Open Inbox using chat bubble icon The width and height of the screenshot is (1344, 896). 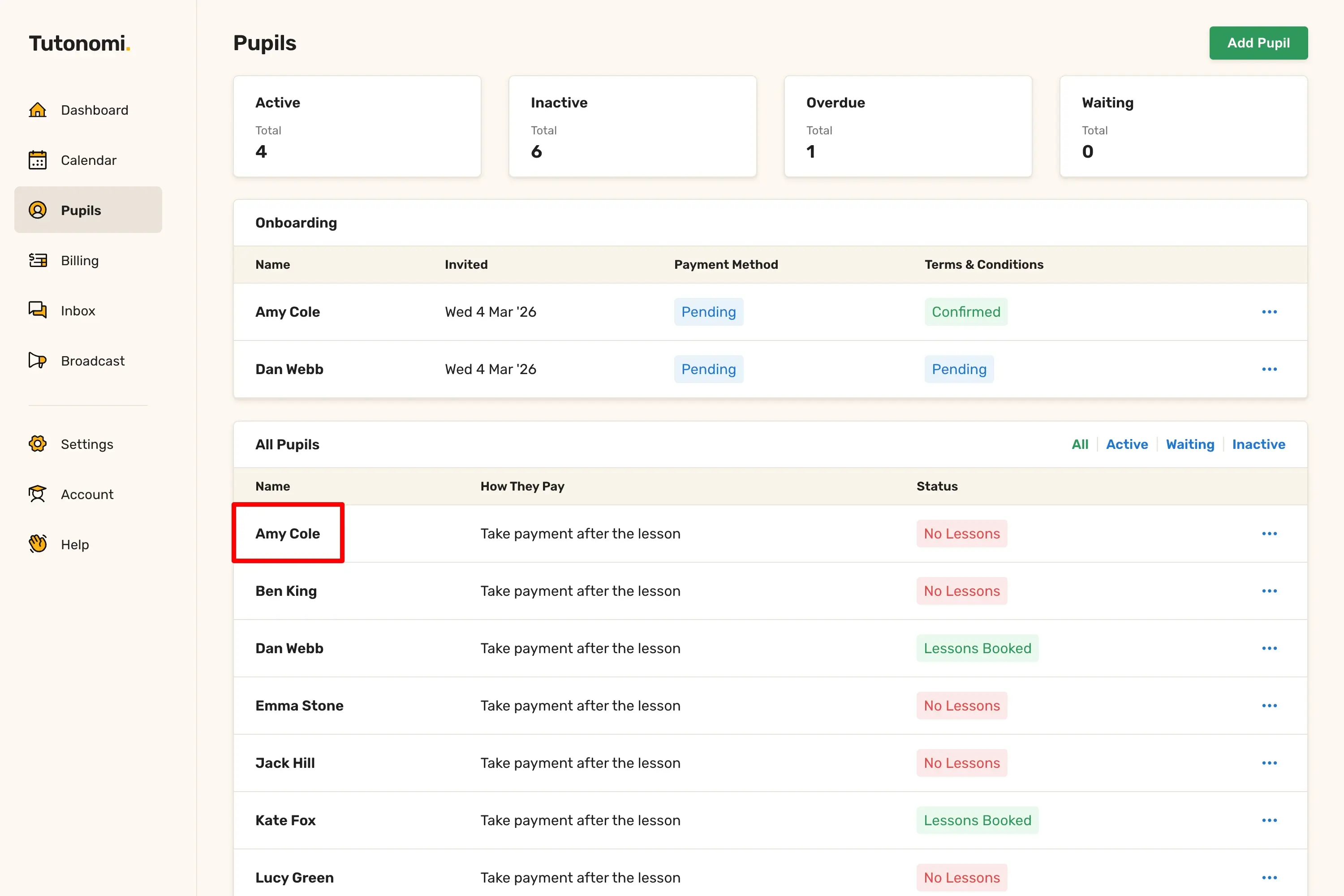(38, 310)
